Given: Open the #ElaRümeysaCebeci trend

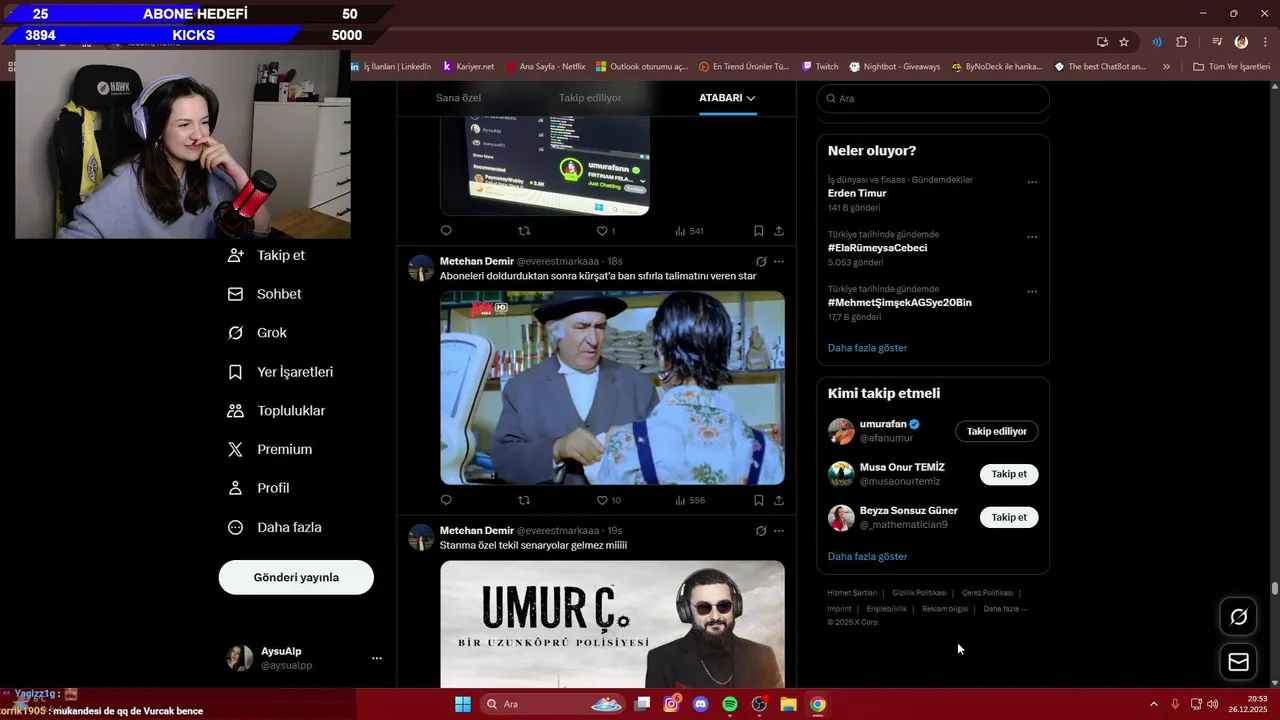Looking at the screenshot, I should [877, 248].
